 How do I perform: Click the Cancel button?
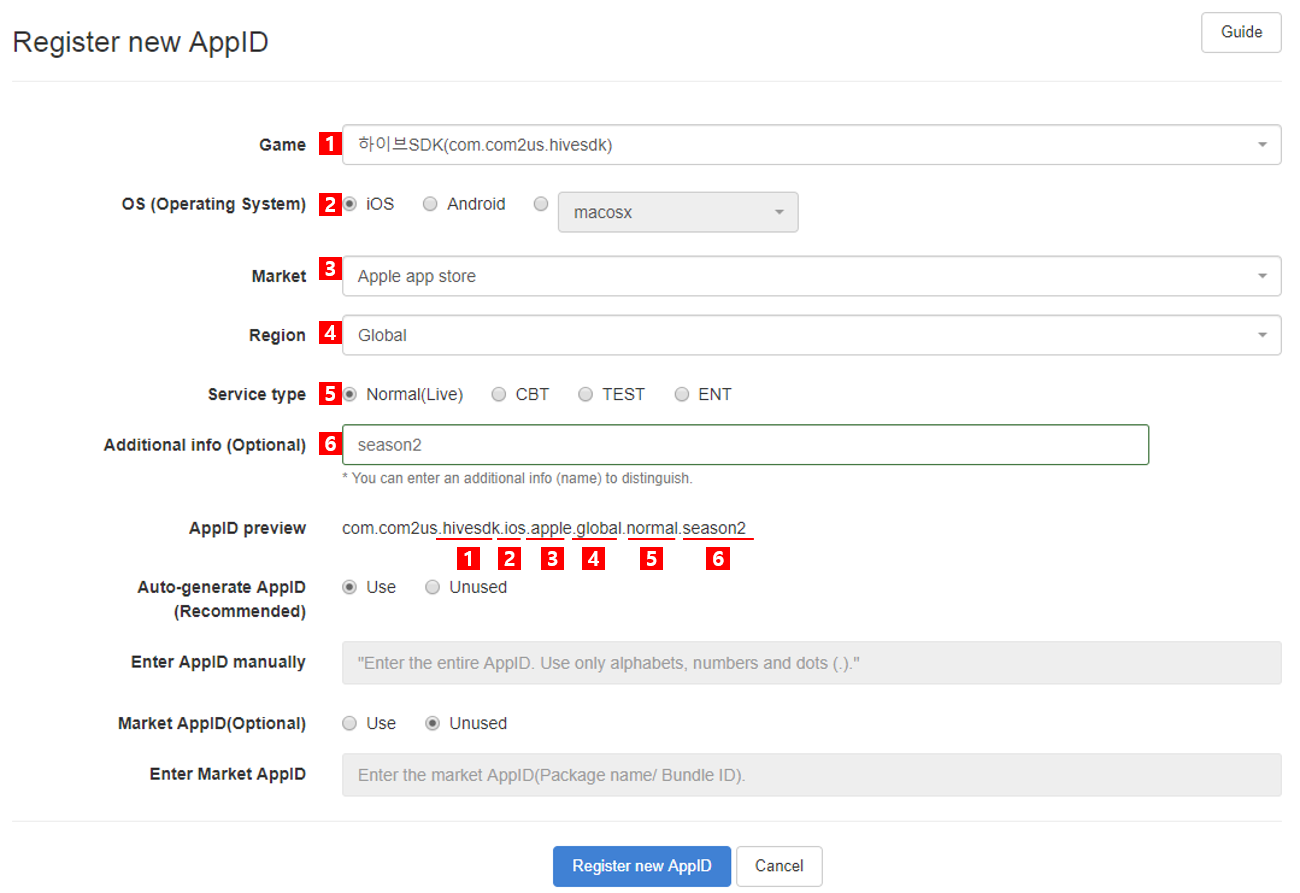coord(779,866)
